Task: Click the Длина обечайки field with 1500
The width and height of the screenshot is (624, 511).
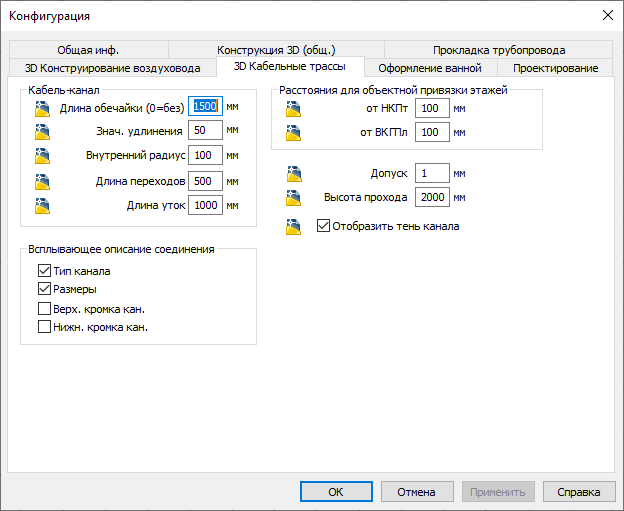Action: [x=205, y=106]
